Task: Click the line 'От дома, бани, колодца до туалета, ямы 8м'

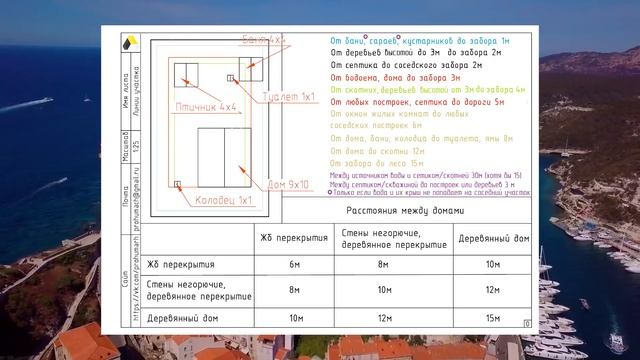Action: coord(421,139)
